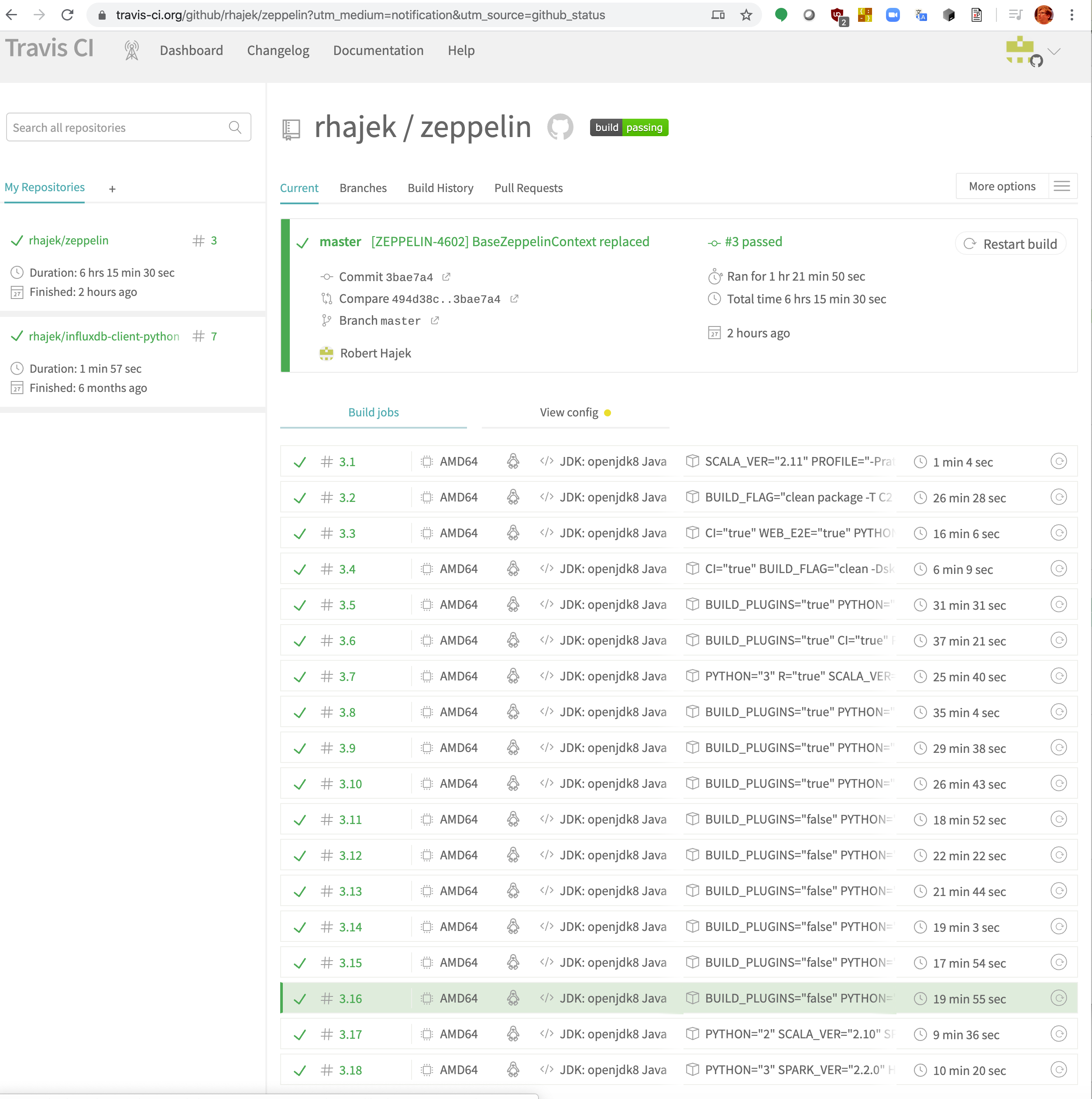Open the More options dropdown

[x=1002, y=186]
